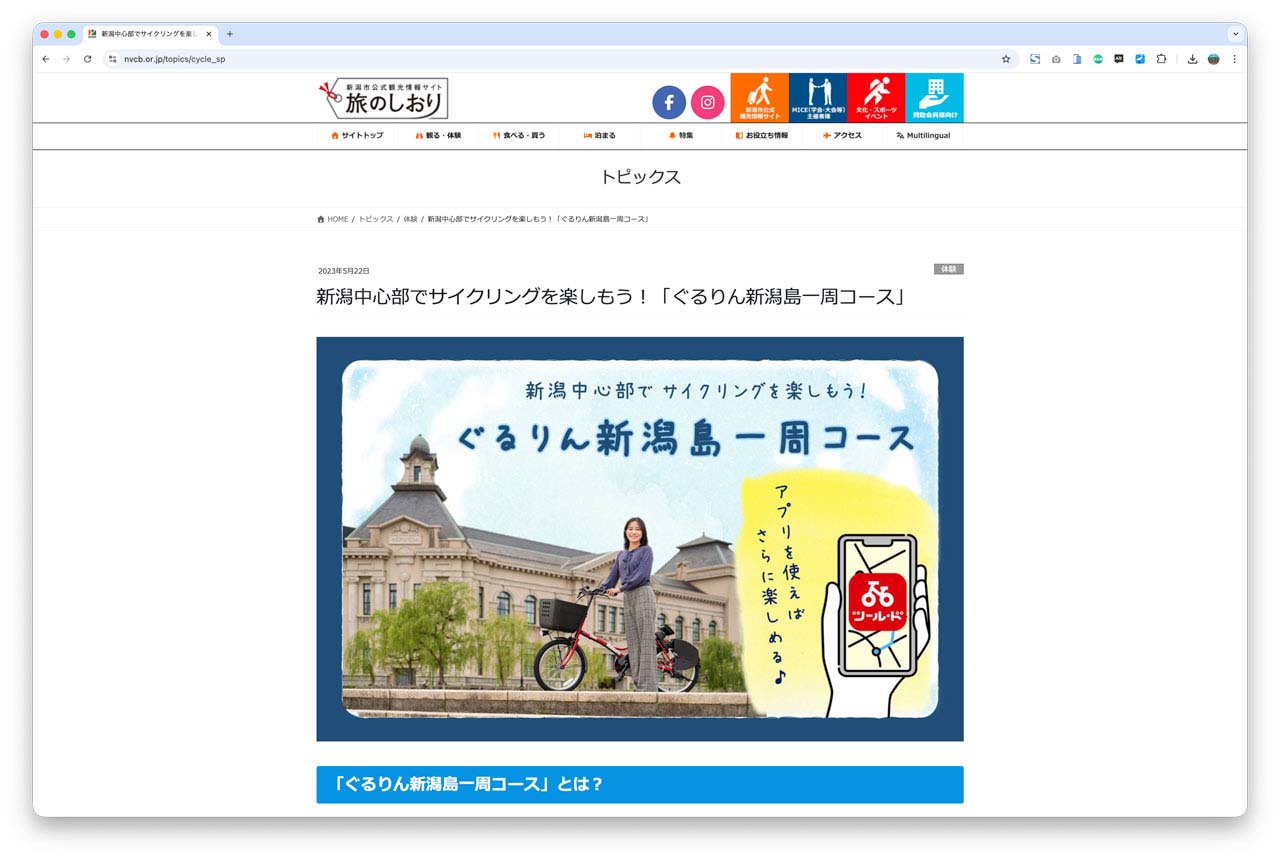Screen dimensions: 1280x860
Task: Select the 食べる・買う navigation item
Action: tap(519, 135)
